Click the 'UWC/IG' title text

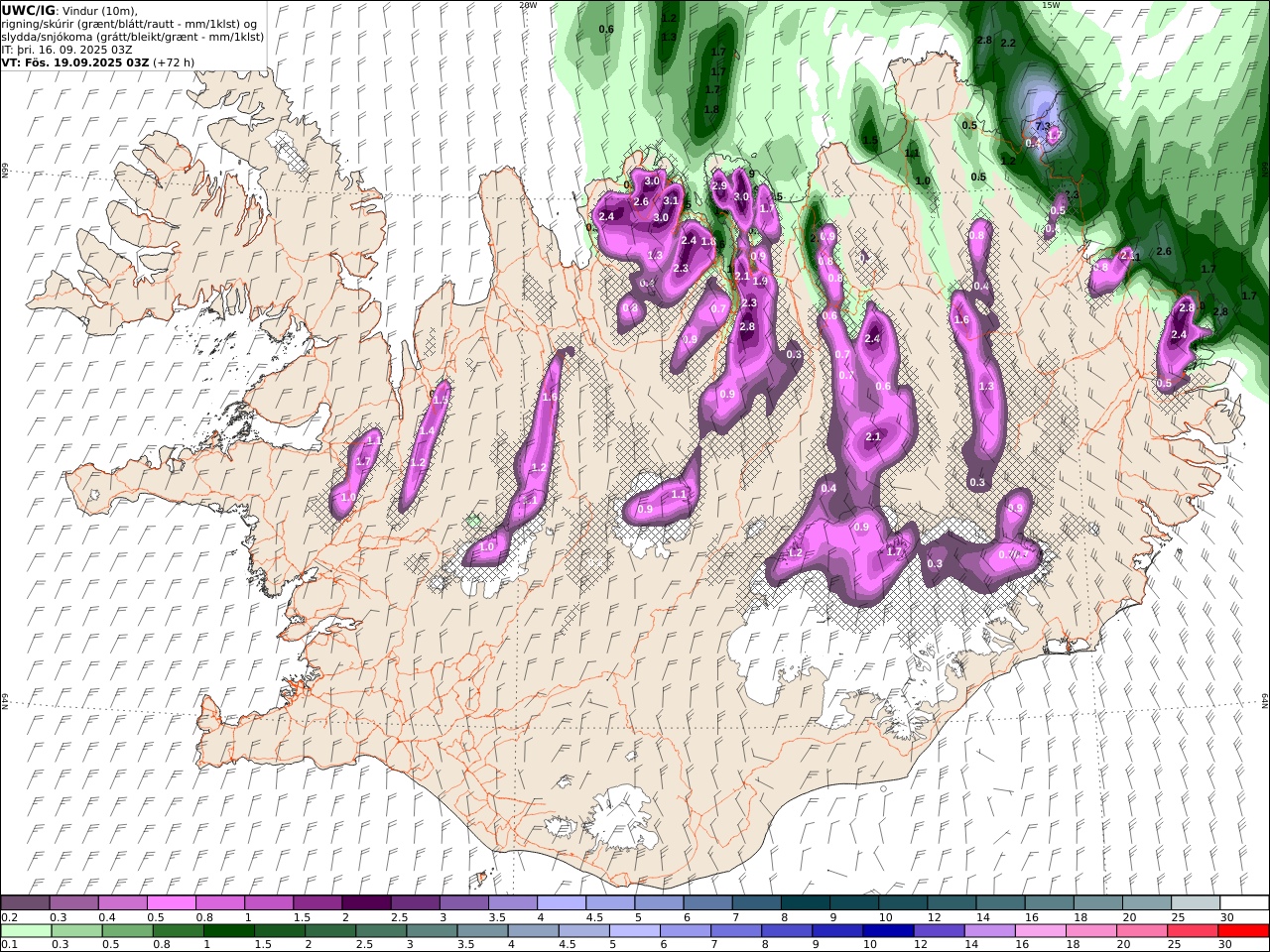click(x=29, y=10)
